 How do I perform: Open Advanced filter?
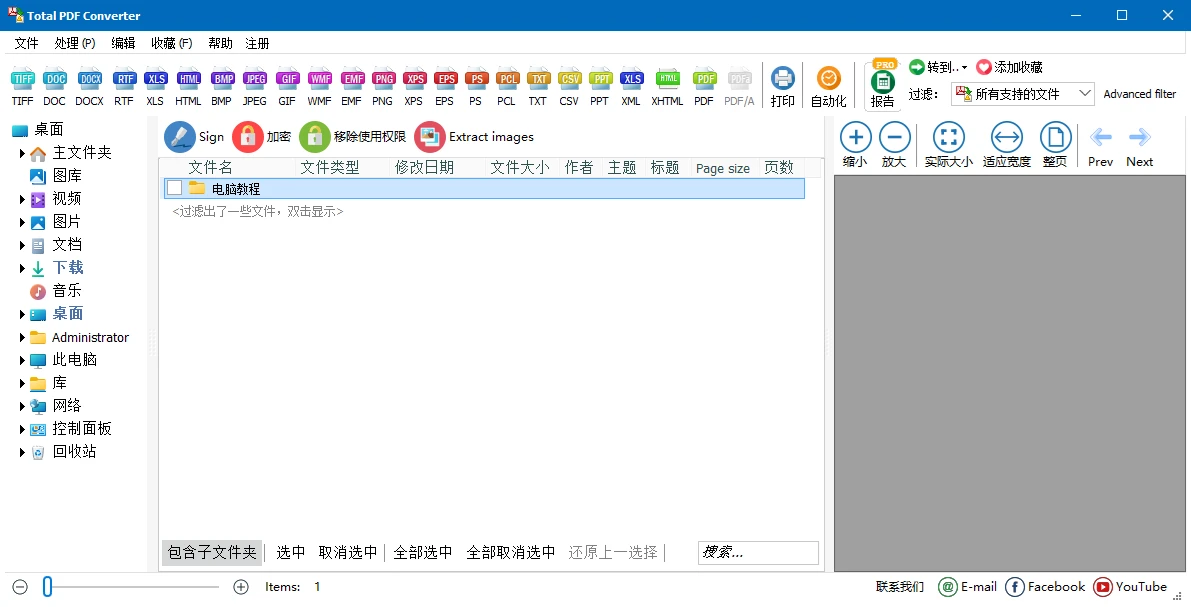(1139, 94)
